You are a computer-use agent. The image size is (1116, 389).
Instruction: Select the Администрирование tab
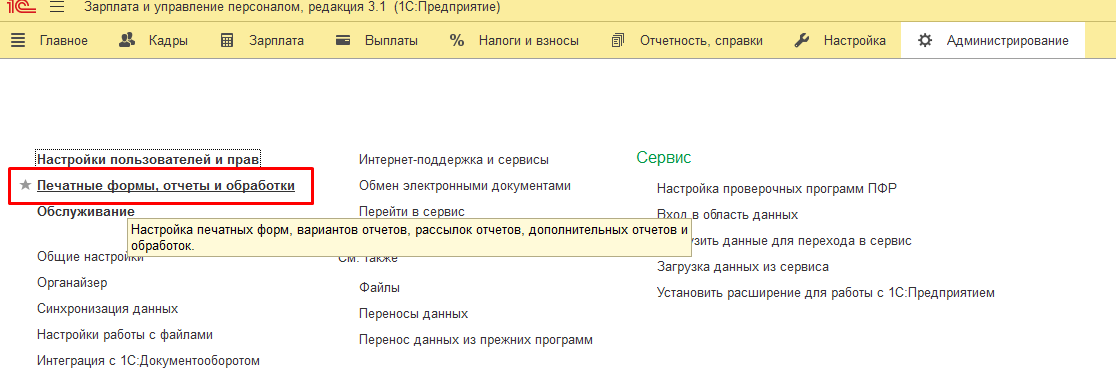click(x=993, y=41)
